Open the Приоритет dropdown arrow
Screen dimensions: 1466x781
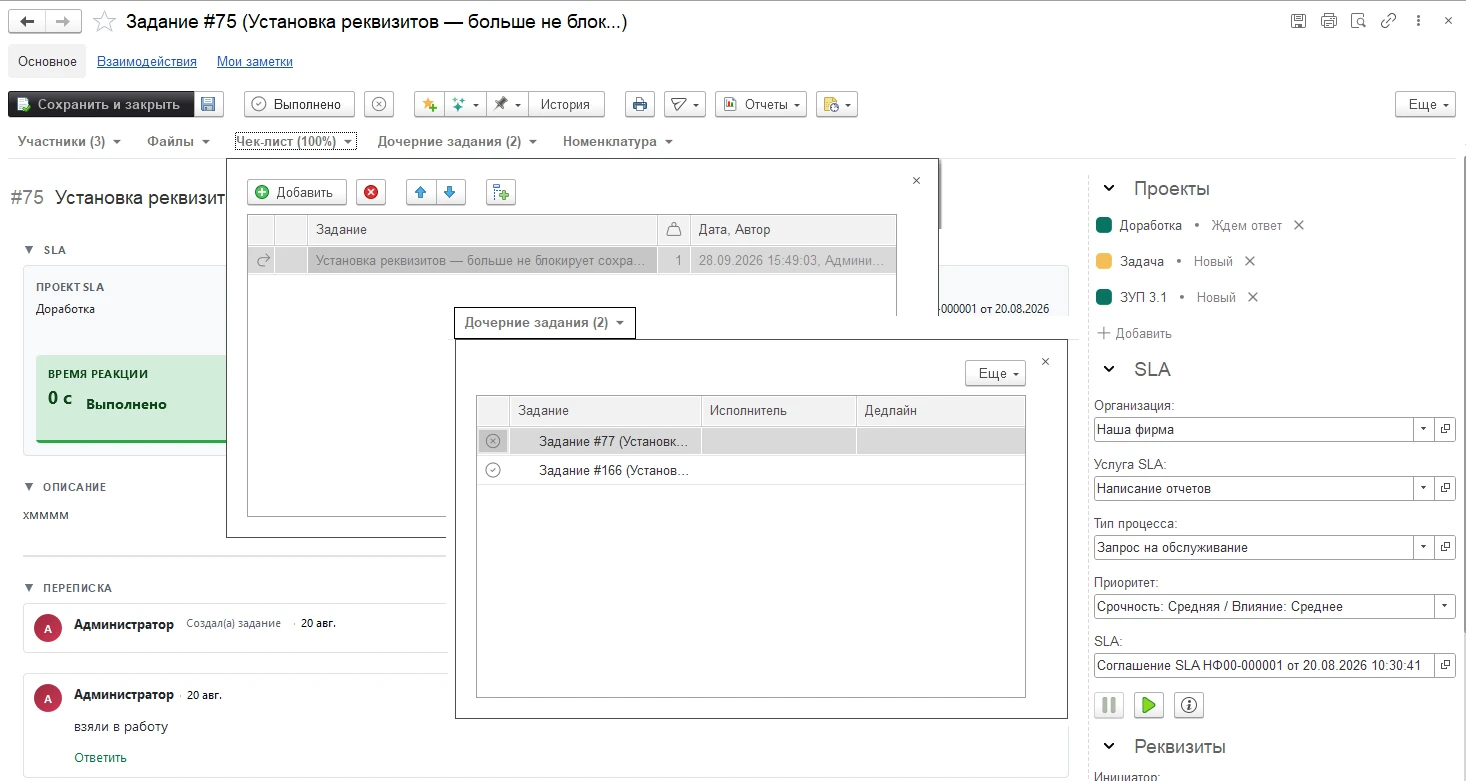(x=1445, y=606)
